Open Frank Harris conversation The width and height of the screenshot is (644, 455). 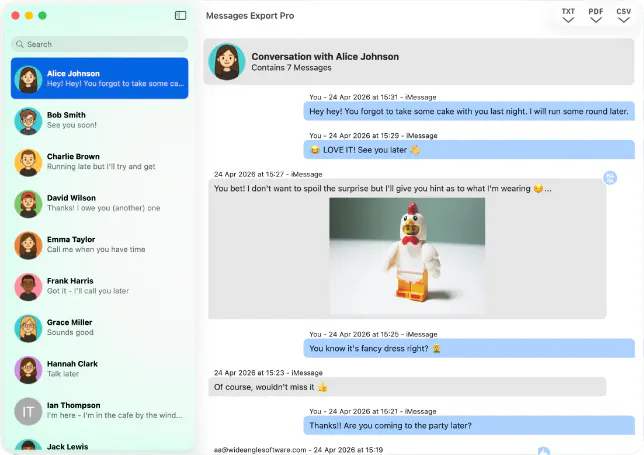click(x=99, y=286)
